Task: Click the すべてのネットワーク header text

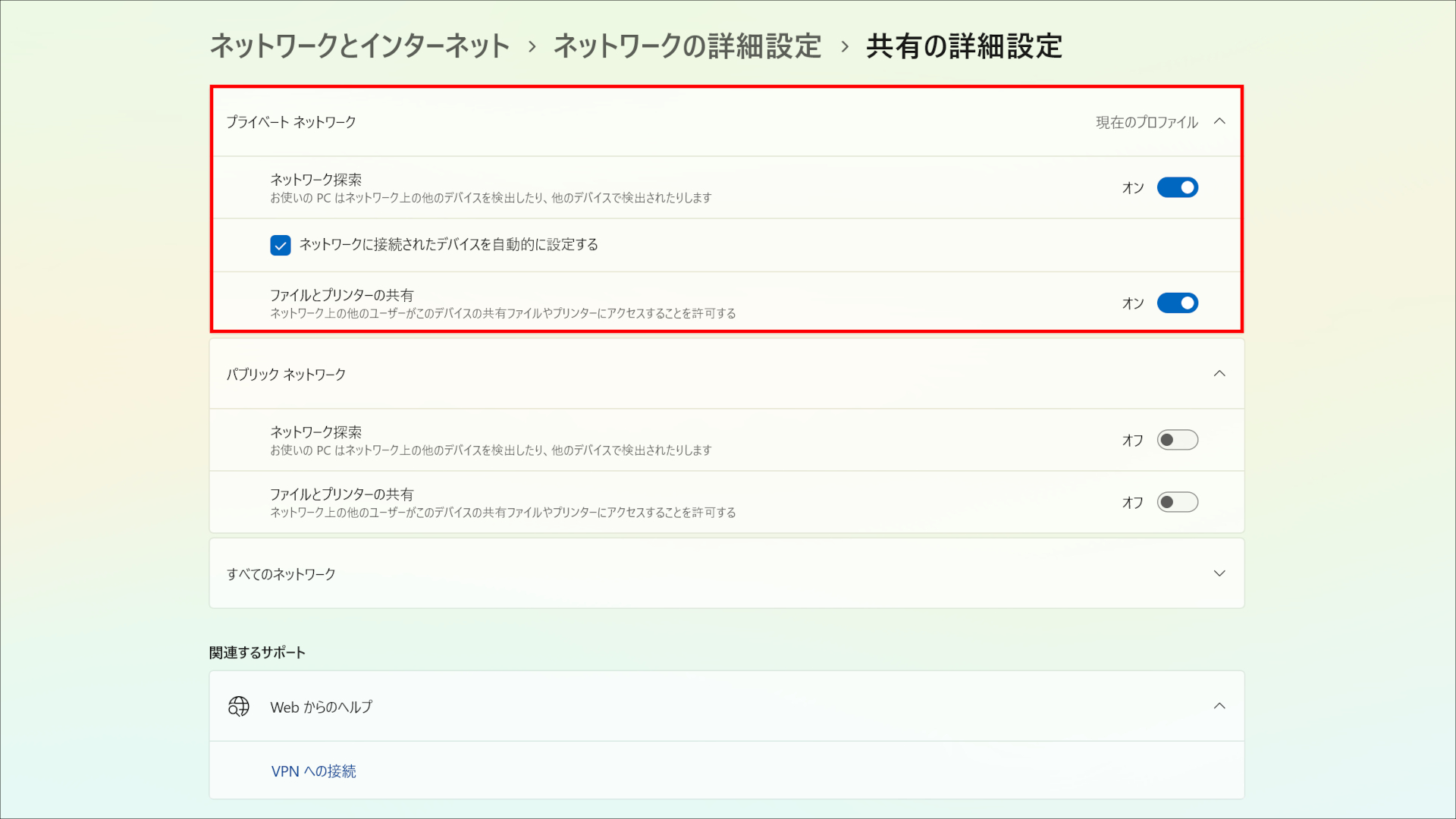Action: (282, 574)
